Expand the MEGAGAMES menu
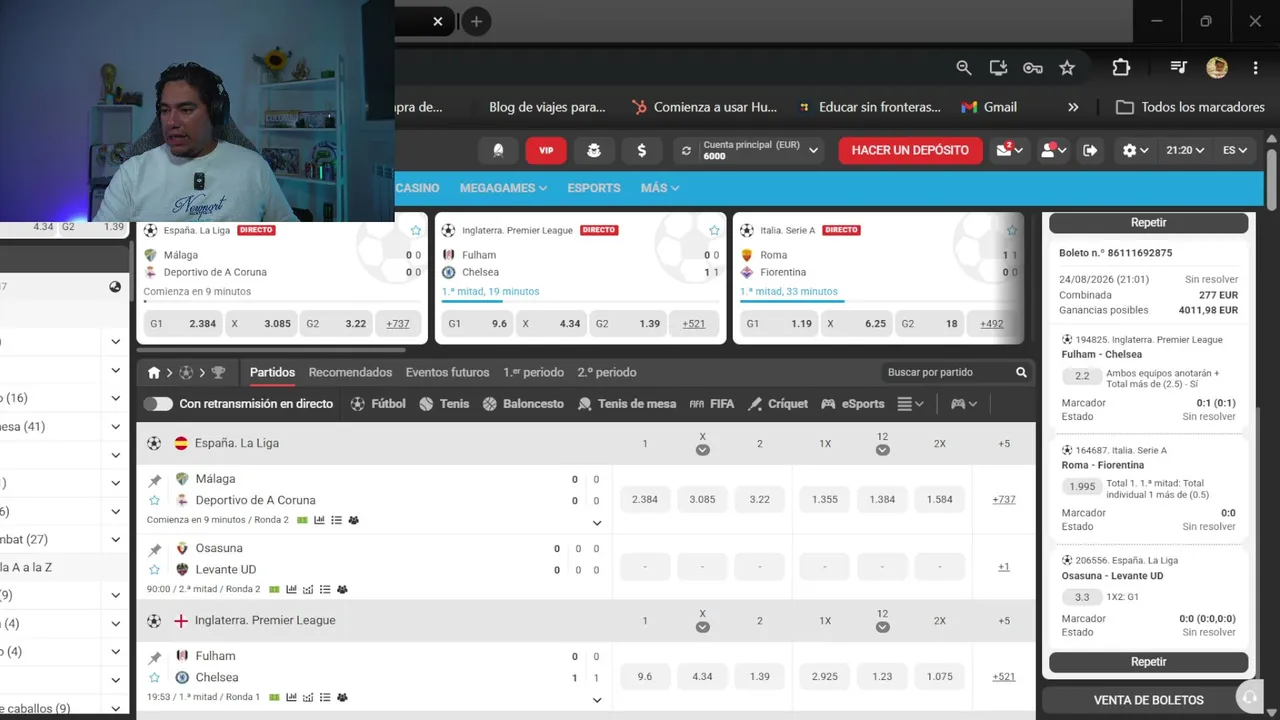Screen dimensions: 1280x720 (503, 188)
